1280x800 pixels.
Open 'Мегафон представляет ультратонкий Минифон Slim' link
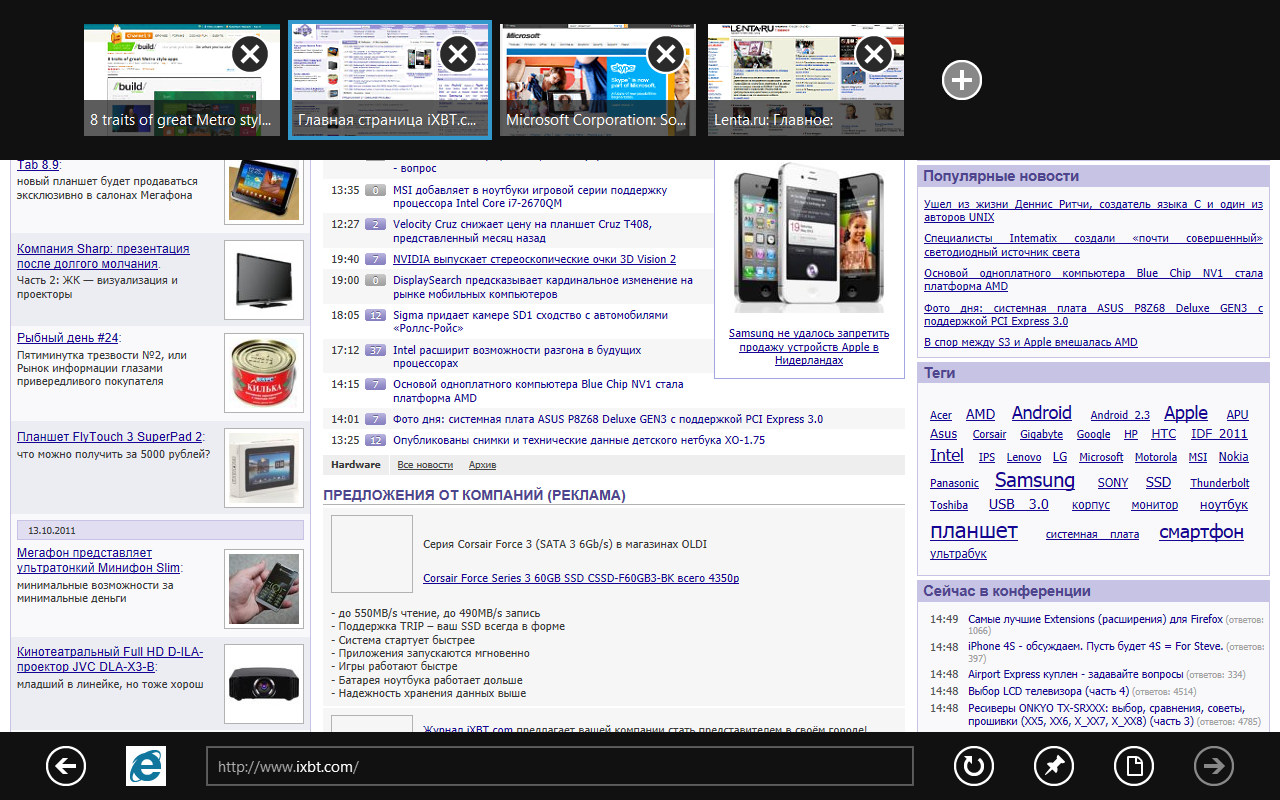[99, 560]
